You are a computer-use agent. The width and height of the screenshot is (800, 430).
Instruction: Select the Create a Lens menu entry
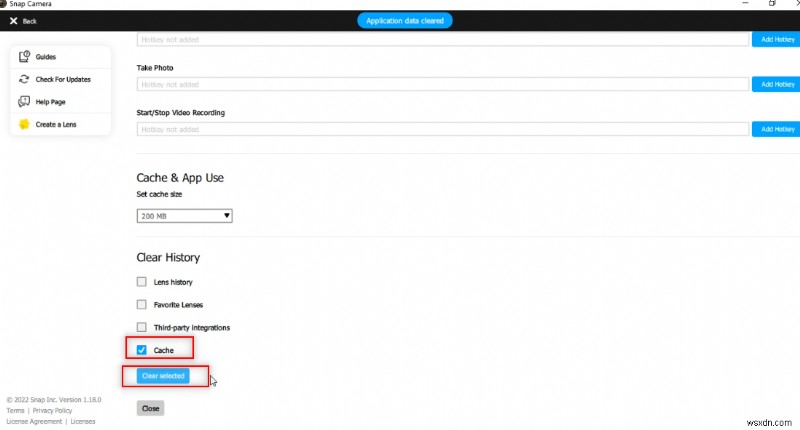[61, 124]
